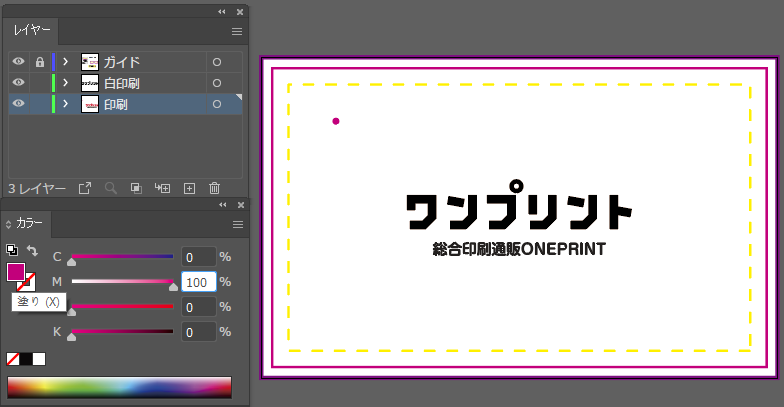Image resolution: width=784 pixels, height=407 pixels.
Task: Create a new layer with plus icon
Action: pyautogui.click(x=189, y=188)
